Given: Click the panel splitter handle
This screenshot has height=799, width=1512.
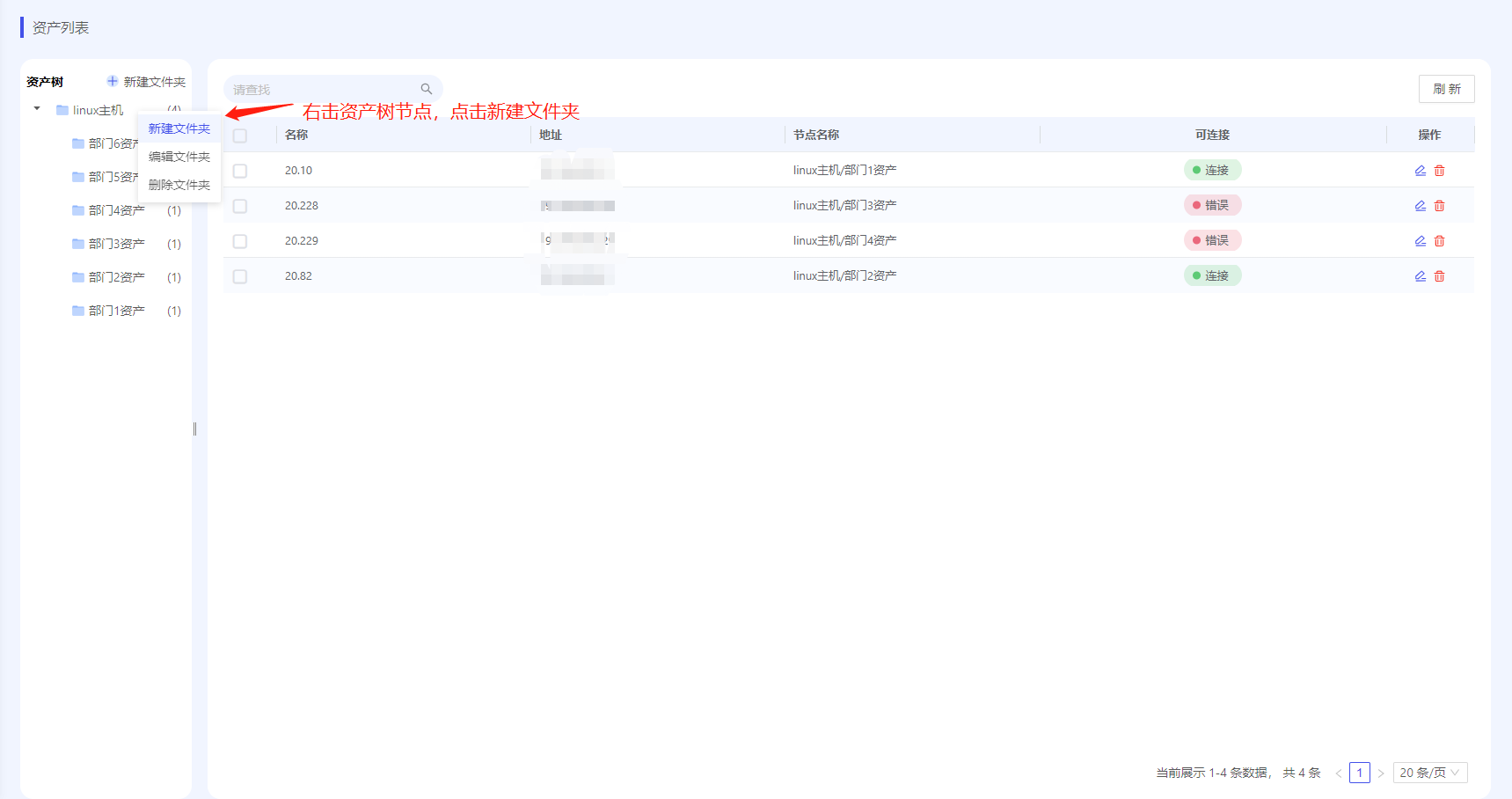Looking at the screenshot, I should (194, 429).
